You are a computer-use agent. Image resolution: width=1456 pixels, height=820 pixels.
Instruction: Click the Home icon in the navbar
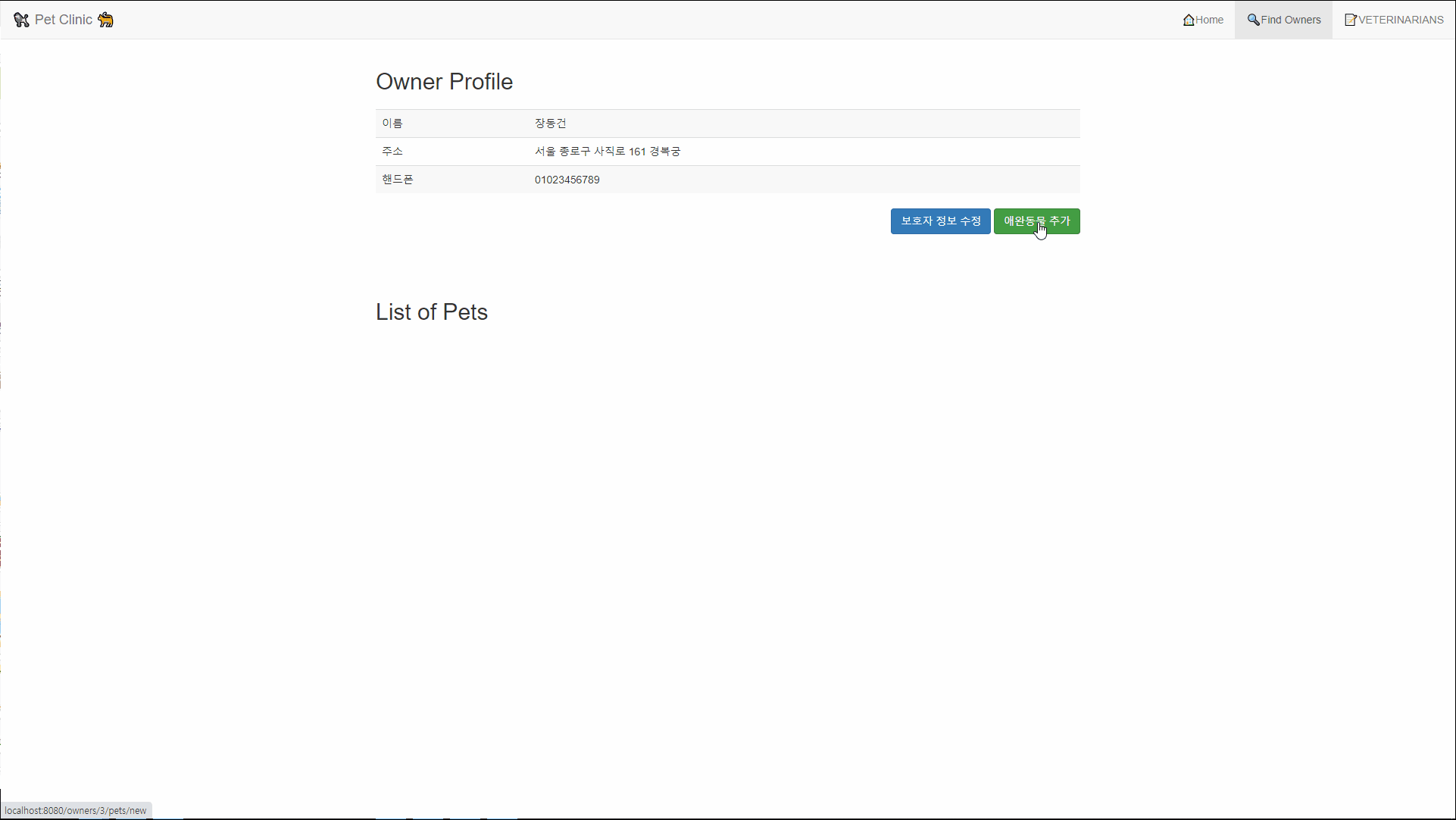pyautogui.click(x=1203, y=20)
